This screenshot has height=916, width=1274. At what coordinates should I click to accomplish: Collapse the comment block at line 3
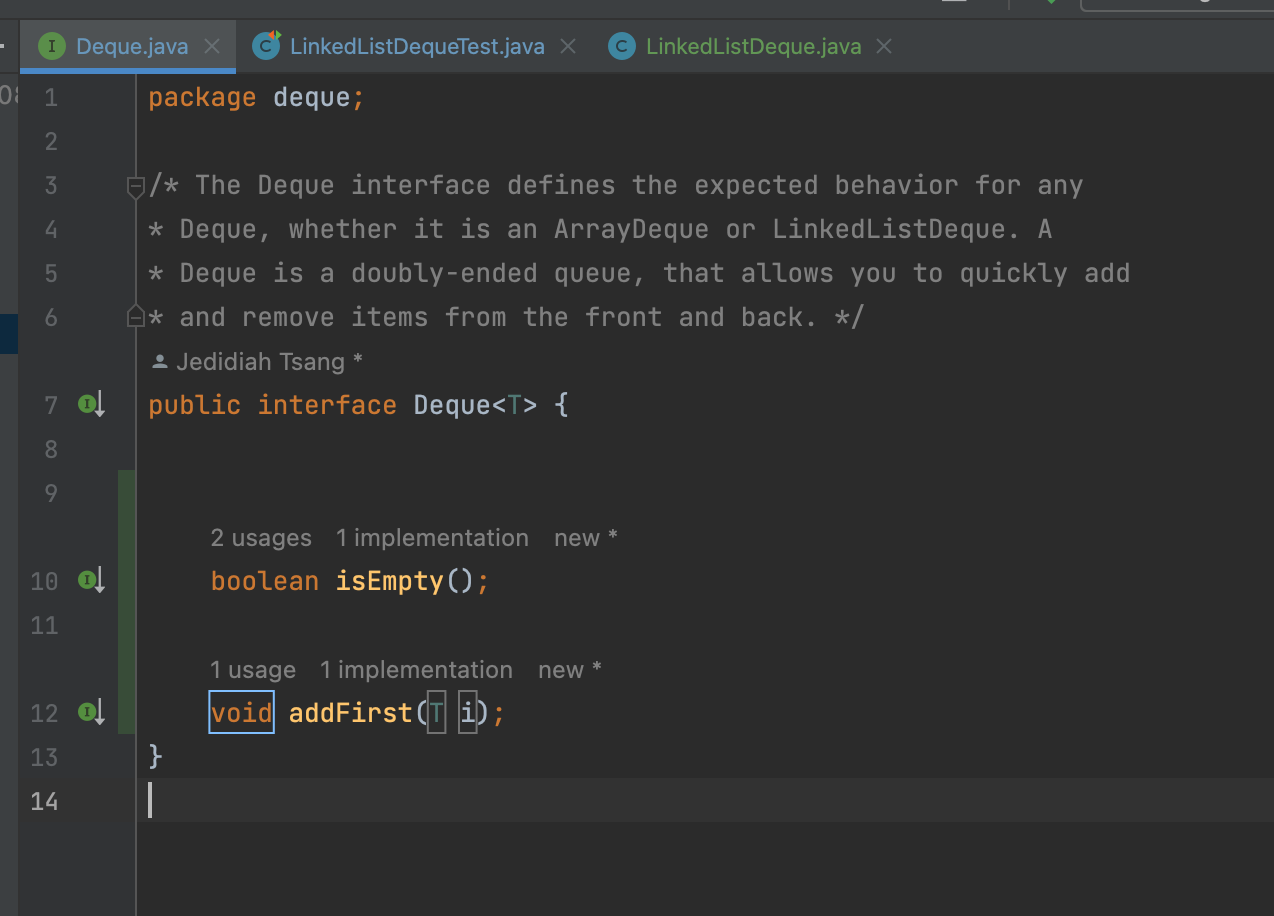(136, 186)
